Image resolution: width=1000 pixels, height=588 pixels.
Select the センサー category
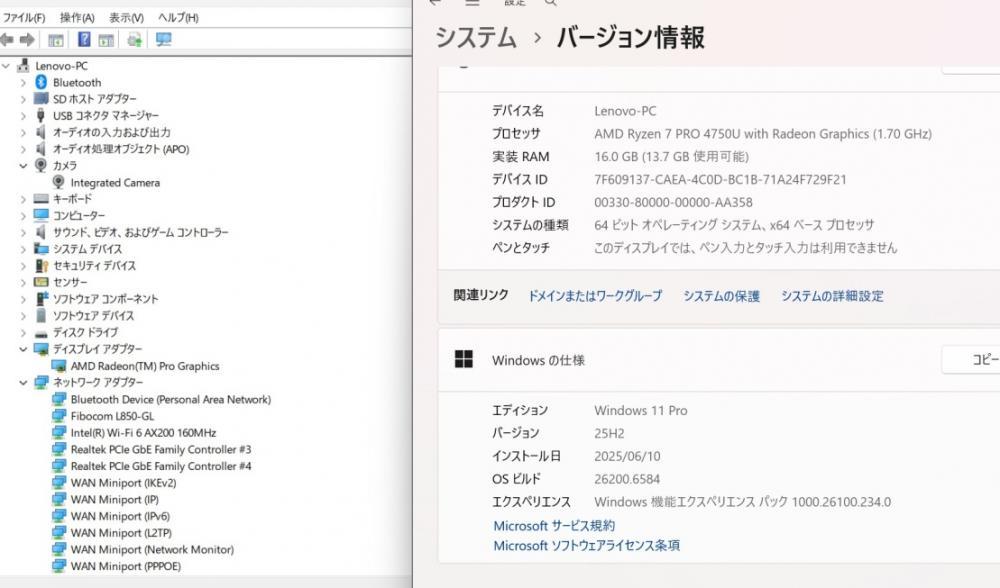coord(70,282)
